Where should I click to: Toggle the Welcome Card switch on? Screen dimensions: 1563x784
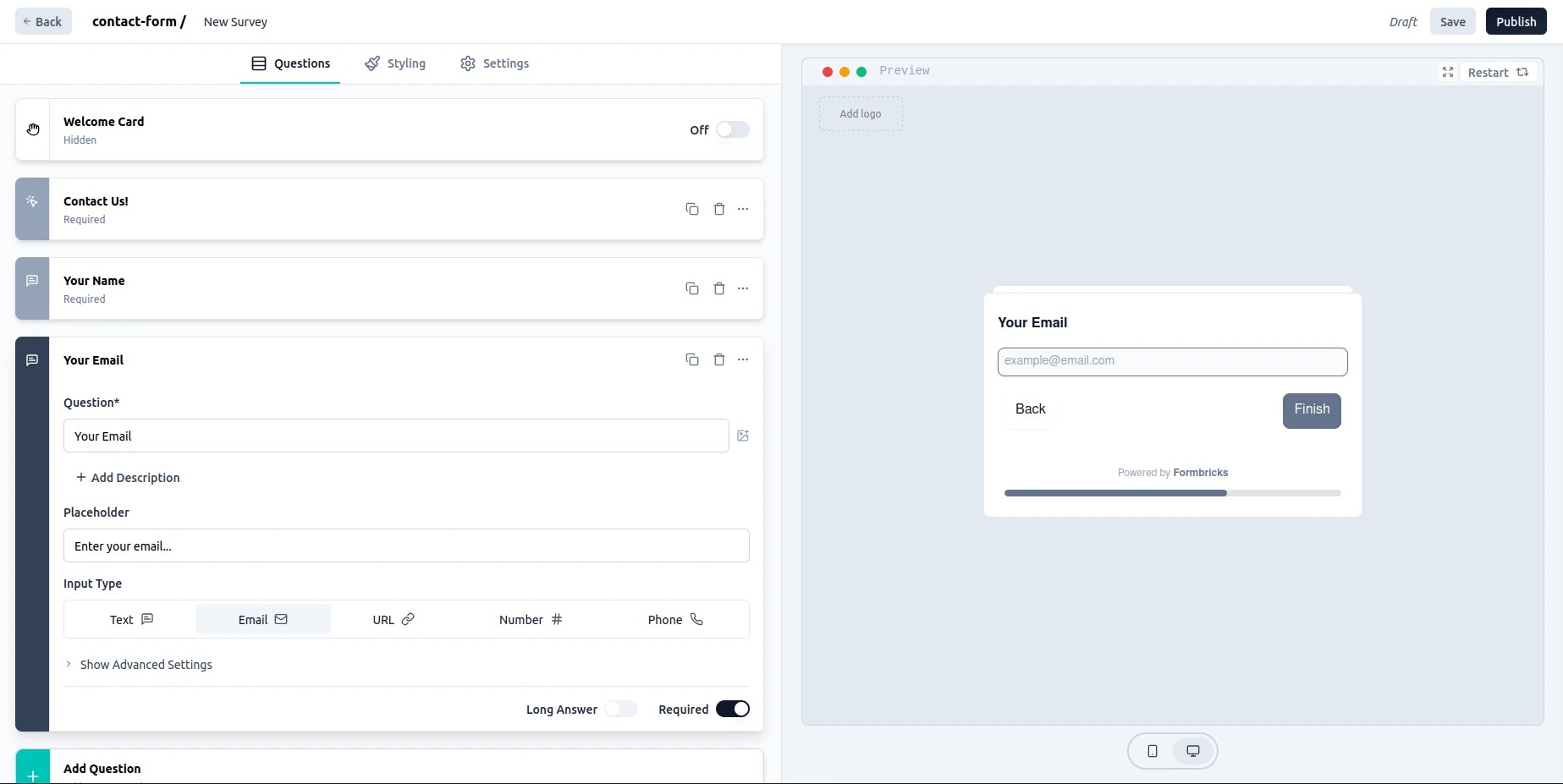pyautogui.click(x=733, y=129)
